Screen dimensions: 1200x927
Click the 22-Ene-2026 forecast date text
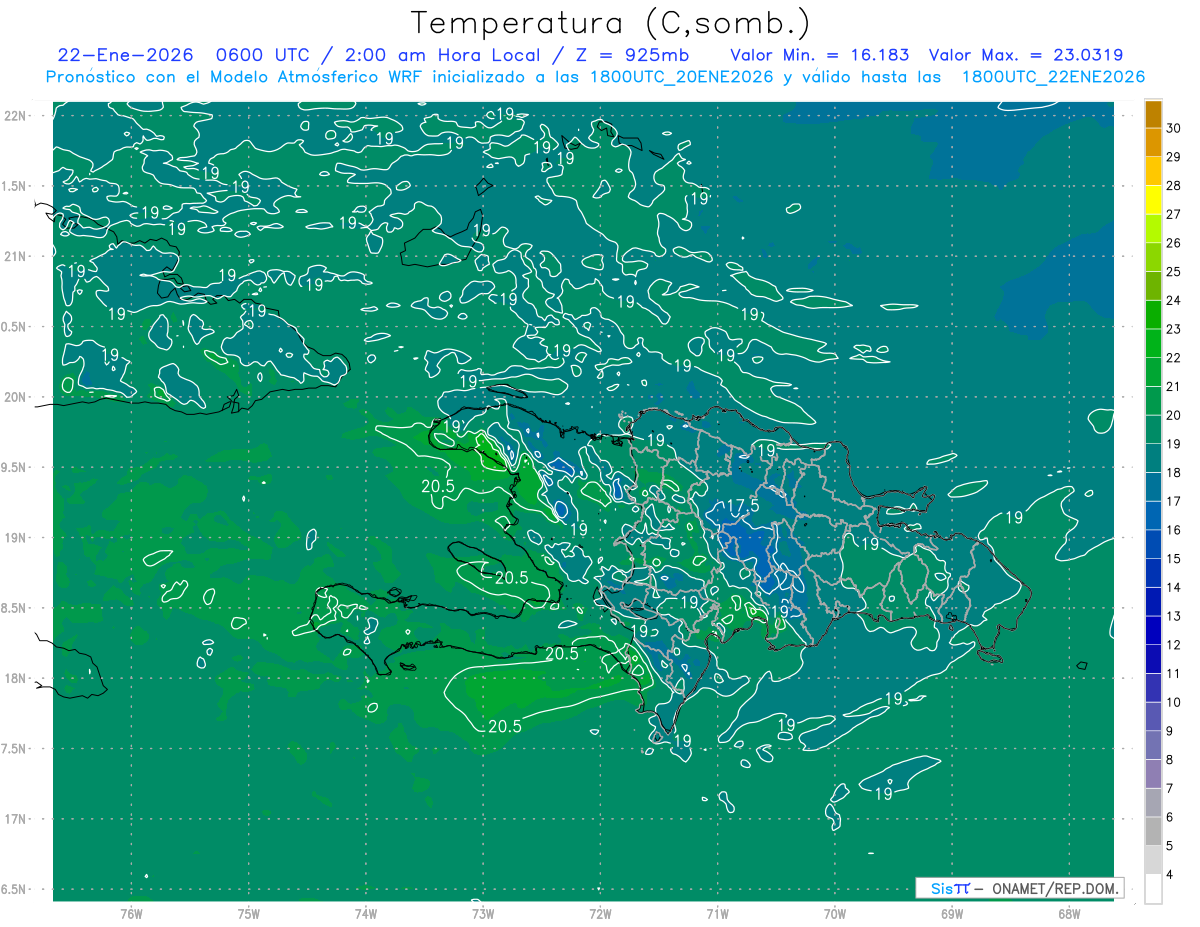point(125,55)
